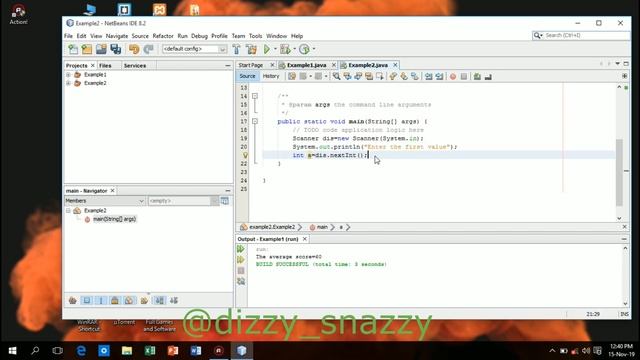640x360 pixels.
Task: Click the Re-run green arrows in Output panel
Action: (241, 249)
